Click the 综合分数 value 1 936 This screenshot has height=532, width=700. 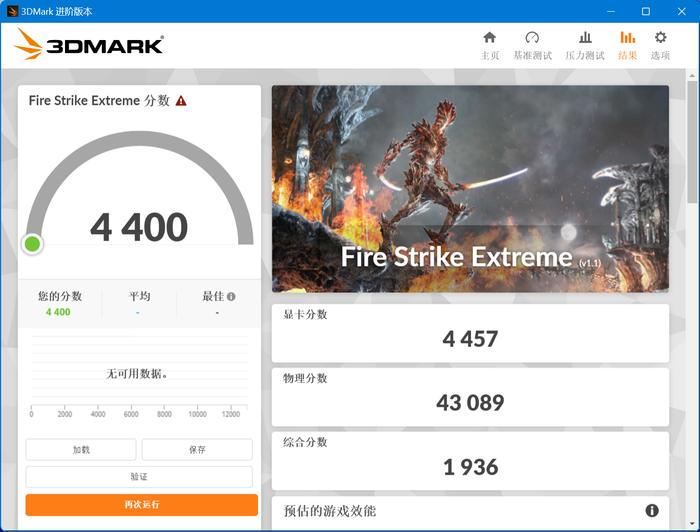tap(470, 467)
